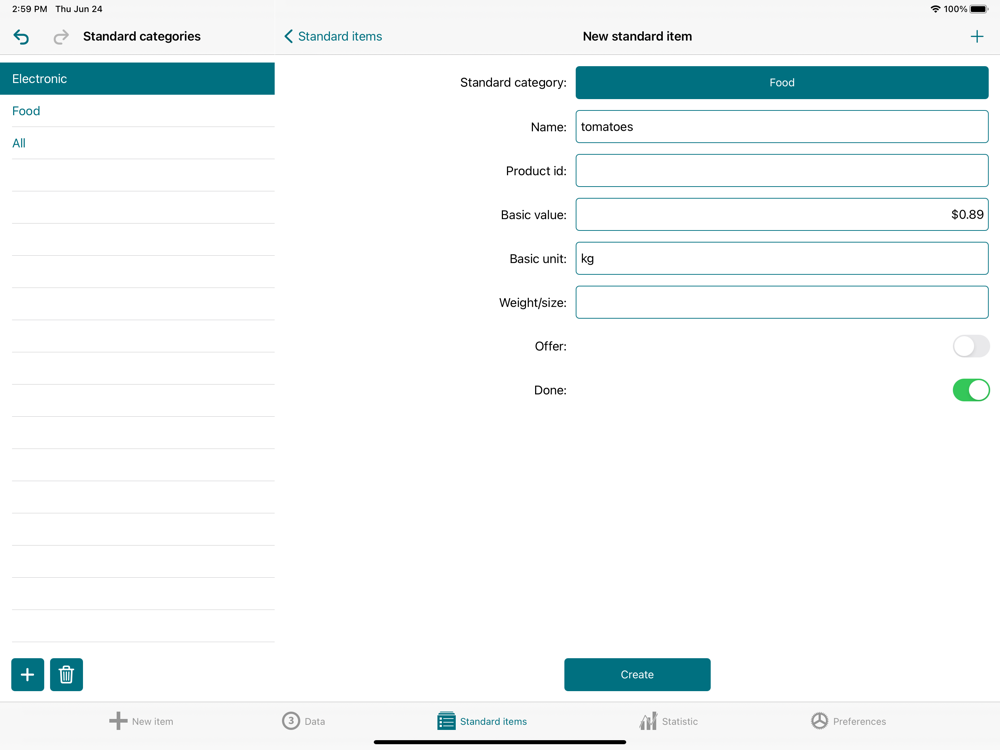The width and height of the screenshot is (1000, 750).
Task: Focus the empty Product id field
Action: click(782, 170)
